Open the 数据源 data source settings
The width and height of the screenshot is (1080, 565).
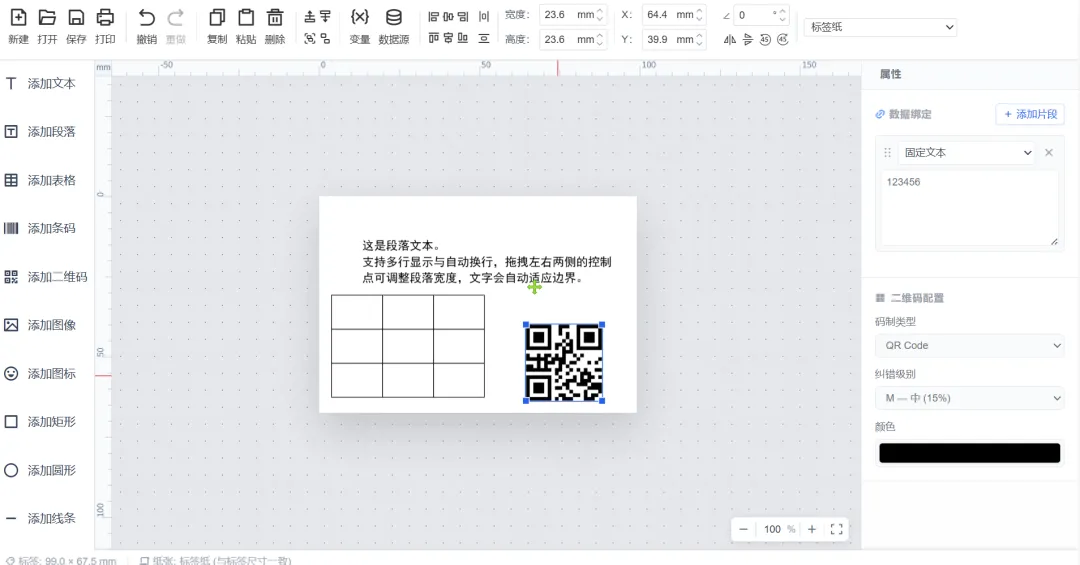click(x=394, y=26)
